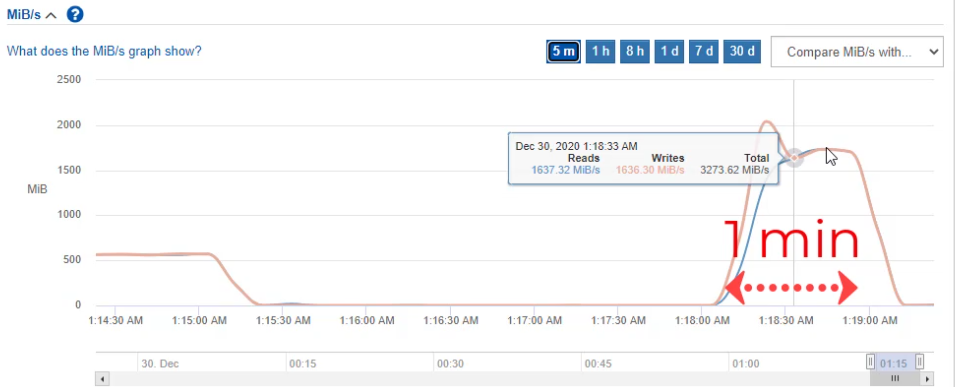The image size is (955, 387).
Task: Click the 1:18:30 AM axis label
Action: tap(785, 320)
